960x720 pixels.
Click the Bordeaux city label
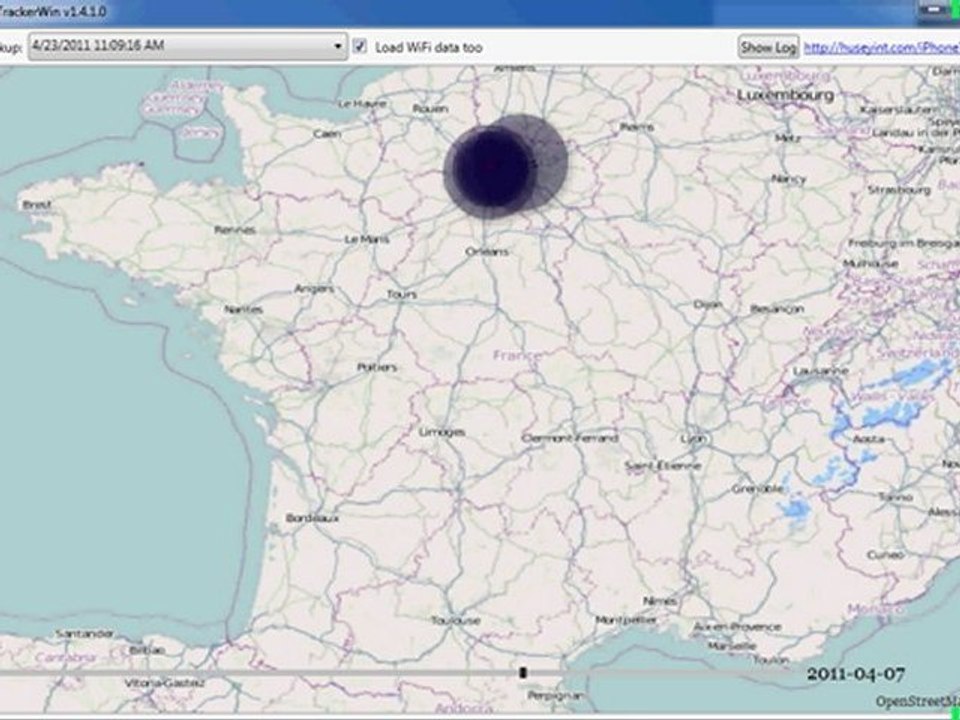click(x=312, y=518)
